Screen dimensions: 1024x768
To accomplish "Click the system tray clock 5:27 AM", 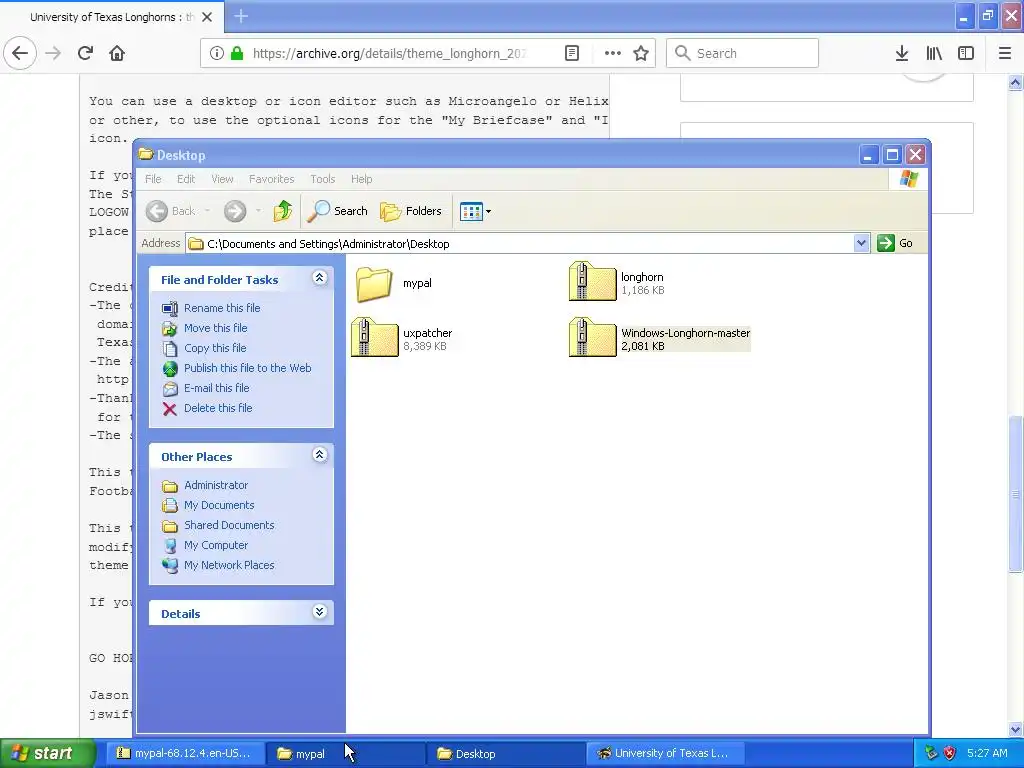I will point(987,753).
